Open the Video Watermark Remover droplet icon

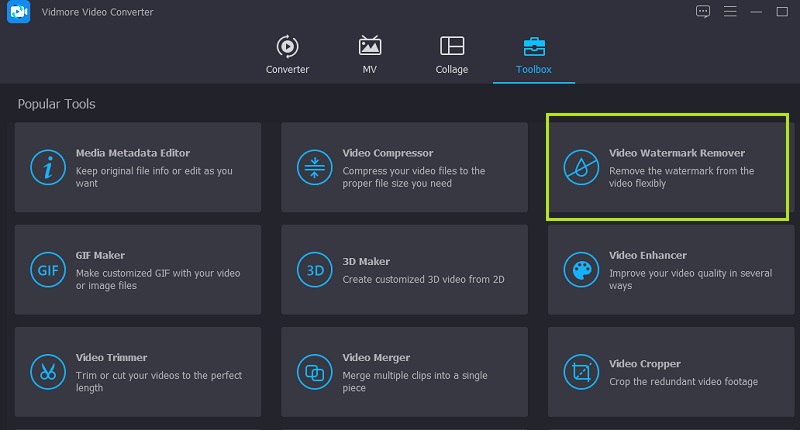coord(580,168)
